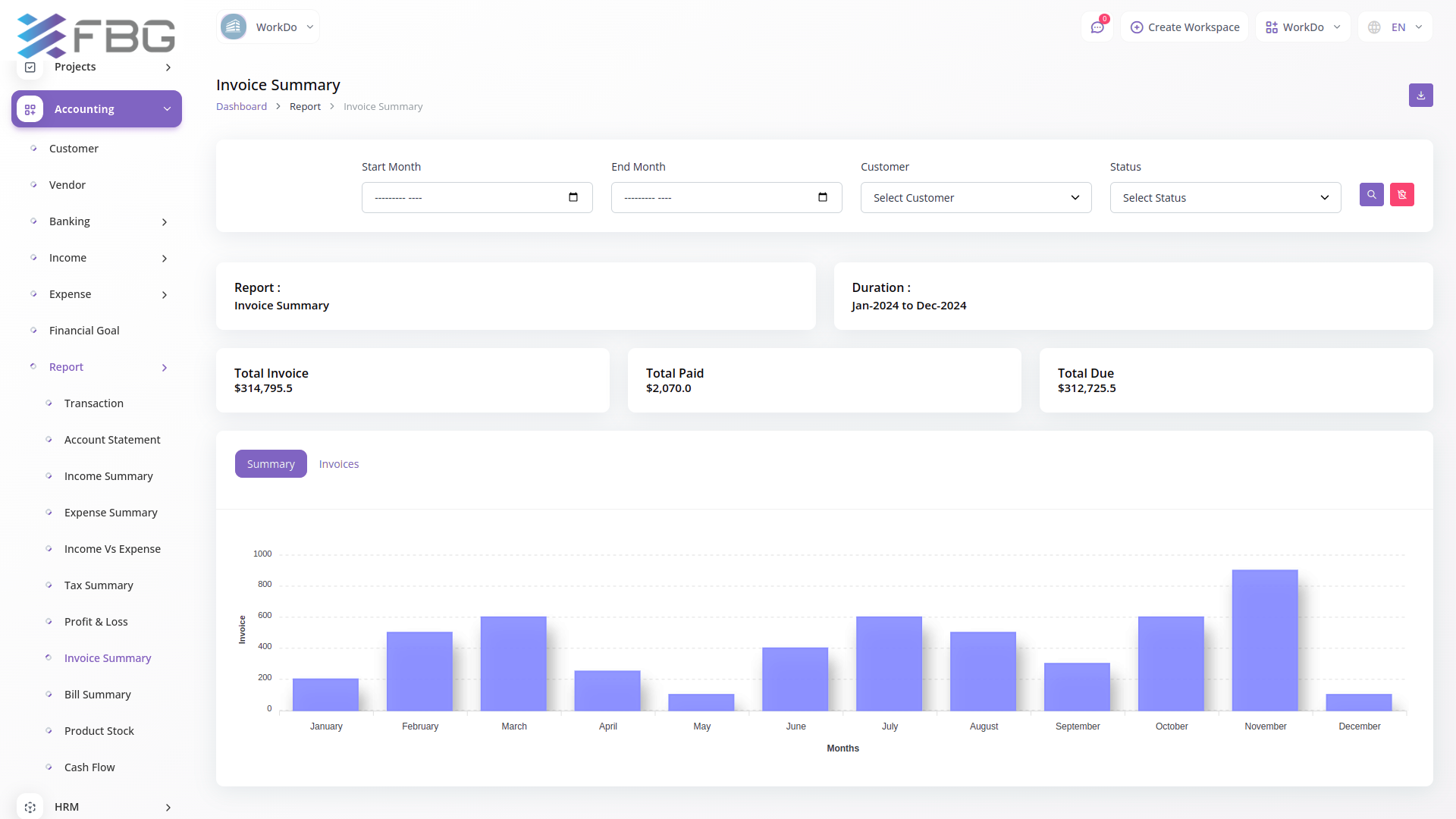Viewport: 1456px width, 819px height.
Task: Switch to the Invoices tab
Action: pos(338,464)
